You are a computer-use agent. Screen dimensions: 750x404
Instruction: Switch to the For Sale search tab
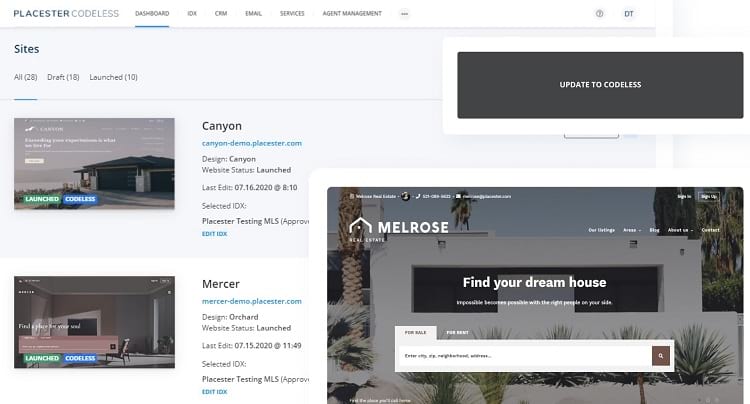click(416, 332)
